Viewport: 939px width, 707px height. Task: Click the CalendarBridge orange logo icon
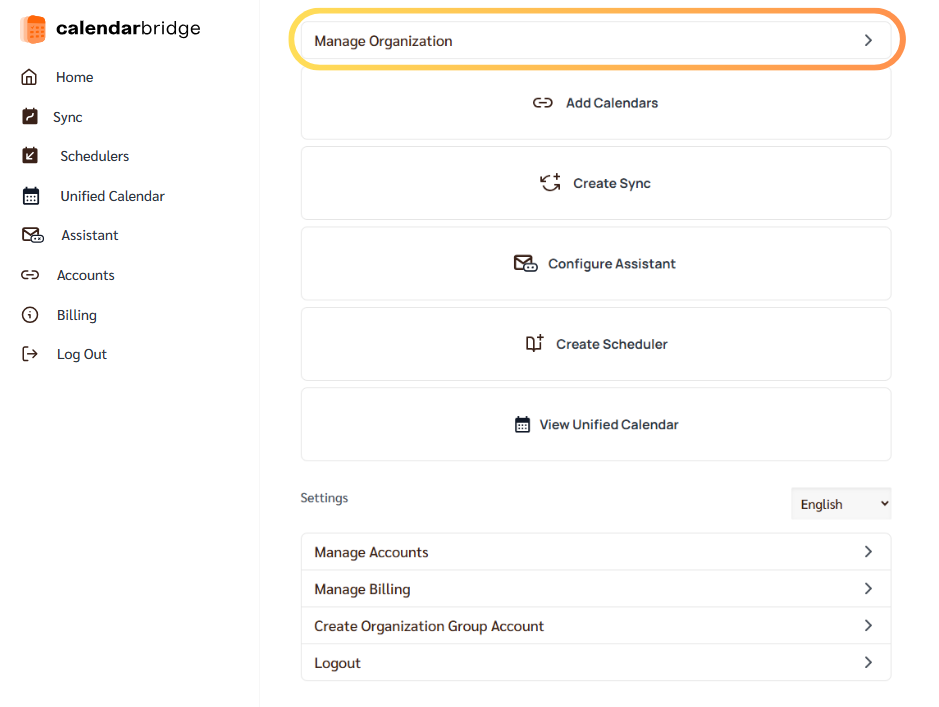coord(33,29)
